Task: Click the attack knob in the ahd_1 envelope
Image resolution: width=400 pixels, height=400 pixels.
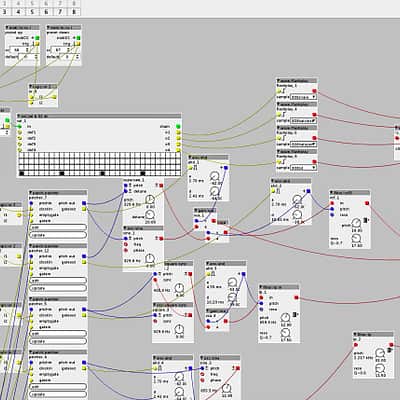Action: (x=215, y=176)
